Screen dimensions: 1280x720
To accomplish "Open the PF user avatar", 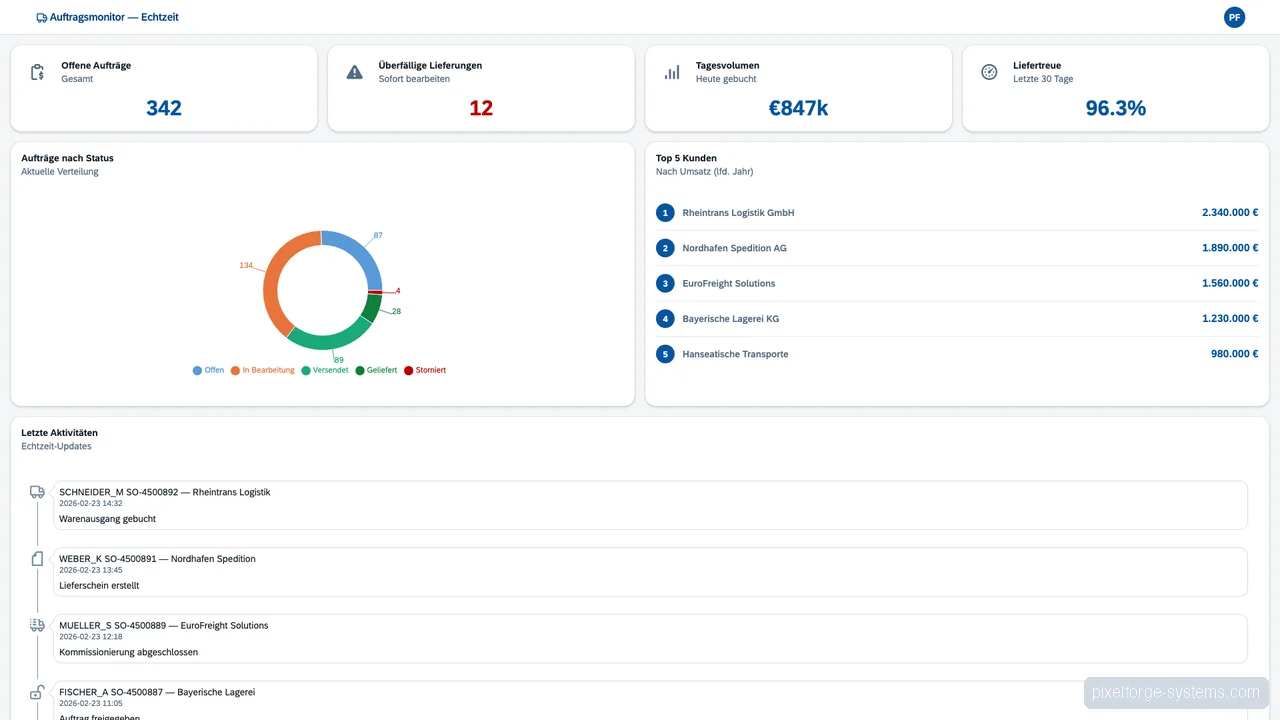I will point(1234,17).
